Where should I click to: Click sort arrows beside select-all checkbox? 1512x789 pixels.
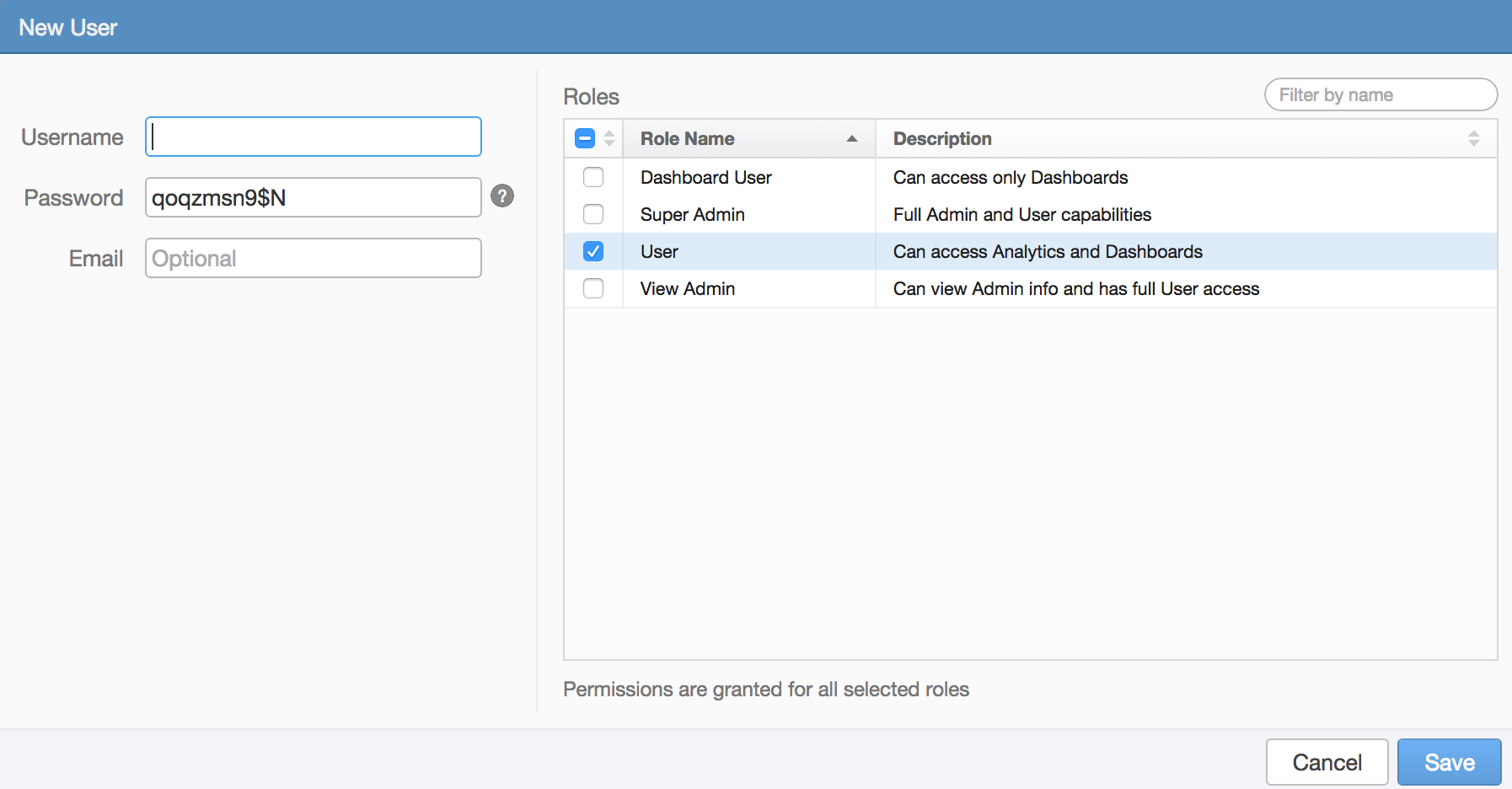(609, 139)
